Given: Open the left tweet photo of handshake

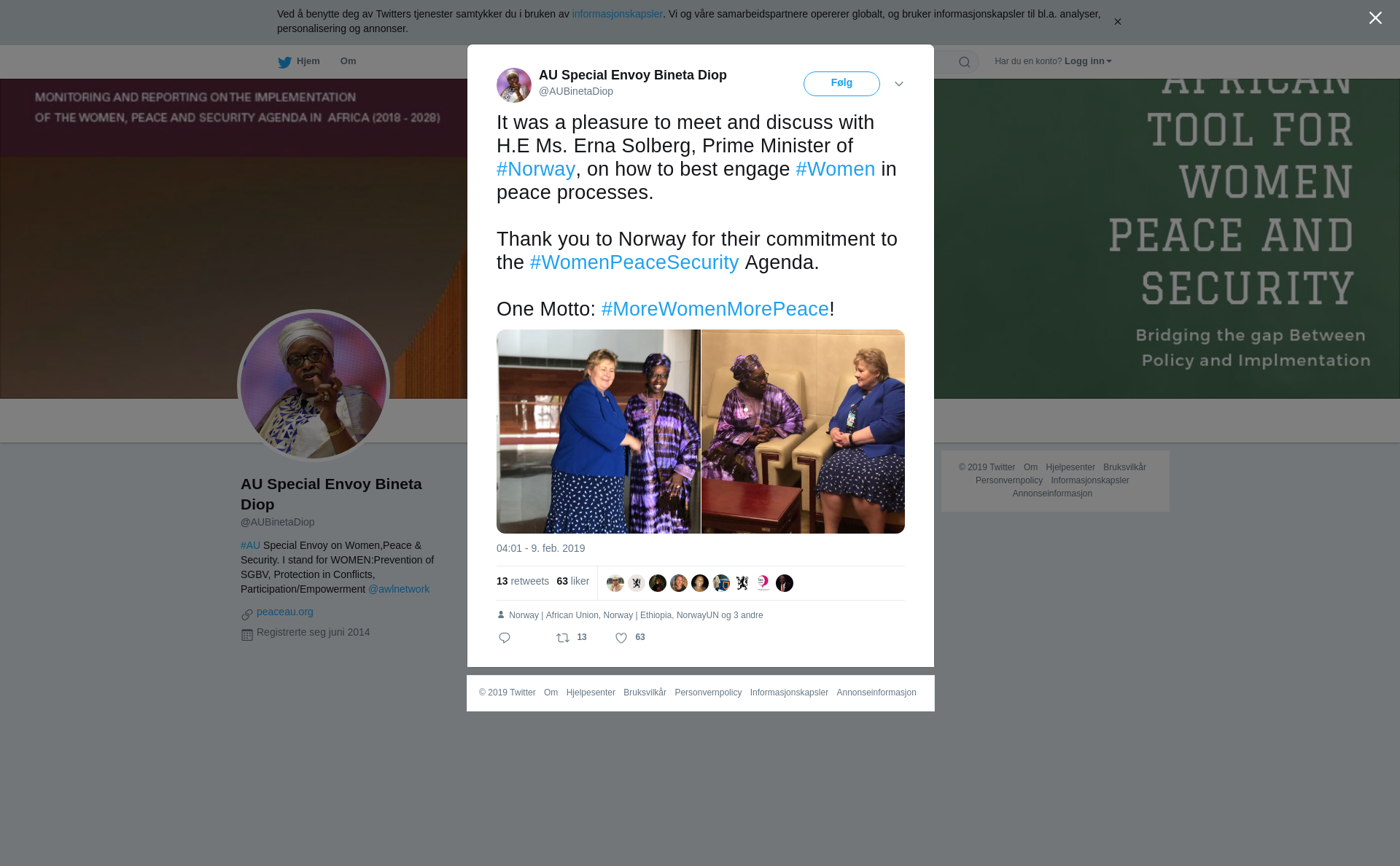Looking at the screenshot, I should click(x=598, y=432).
